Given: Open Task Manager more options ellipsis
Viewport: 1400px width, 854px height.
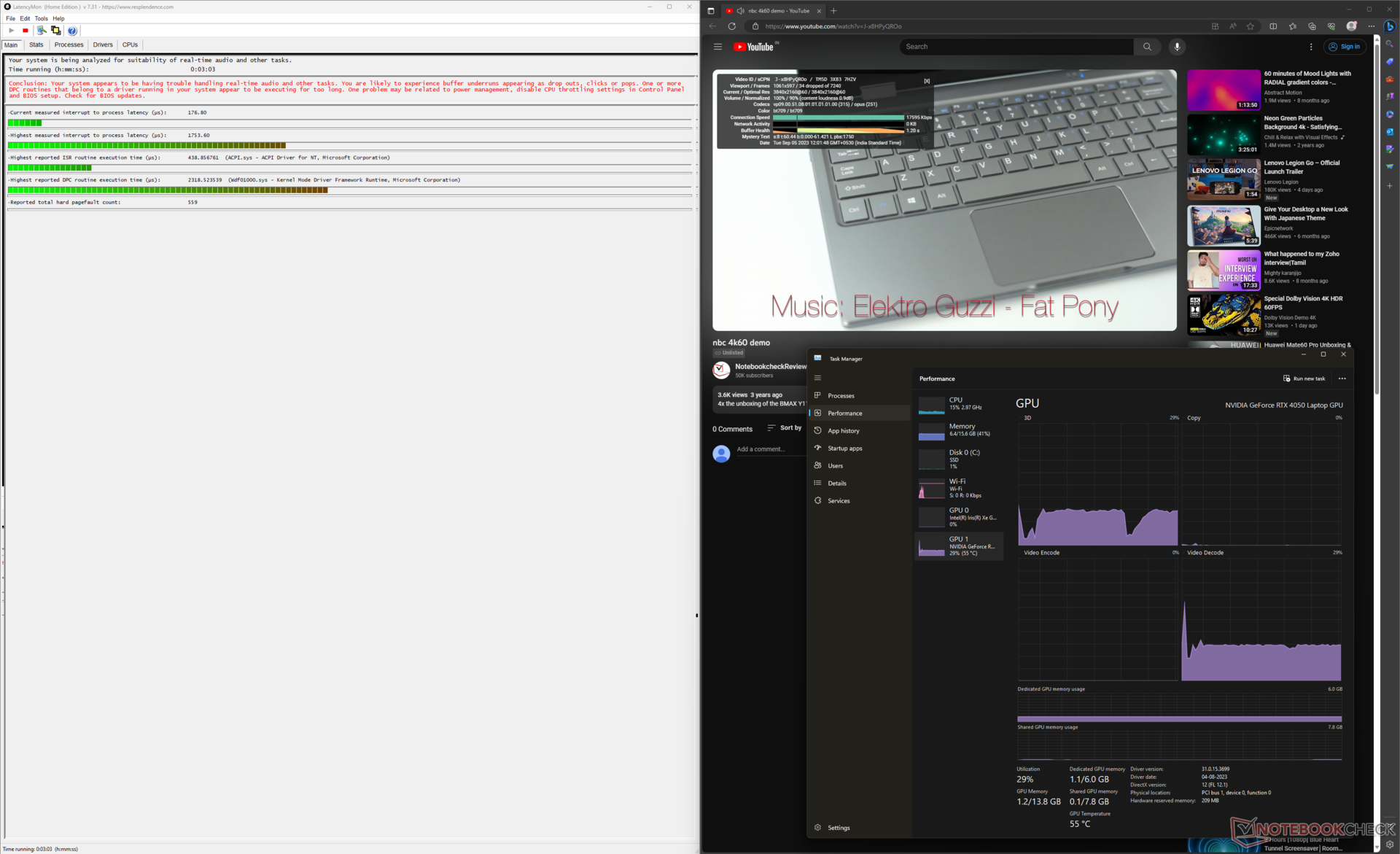Looking at the screenshot, I should click(1342, 379).
